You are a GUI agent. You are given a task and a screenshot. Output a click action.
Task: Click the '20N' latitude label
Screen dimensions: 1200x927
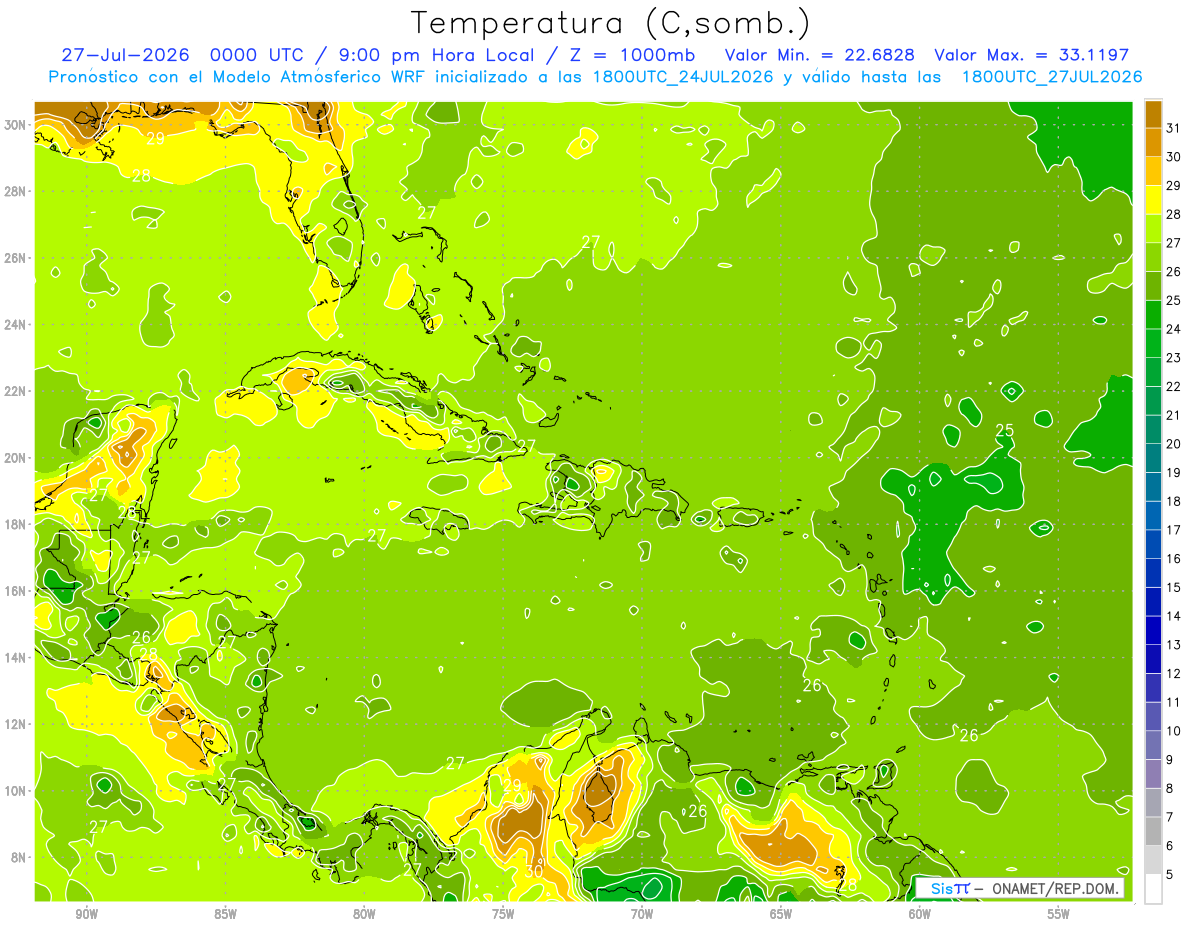17,458
